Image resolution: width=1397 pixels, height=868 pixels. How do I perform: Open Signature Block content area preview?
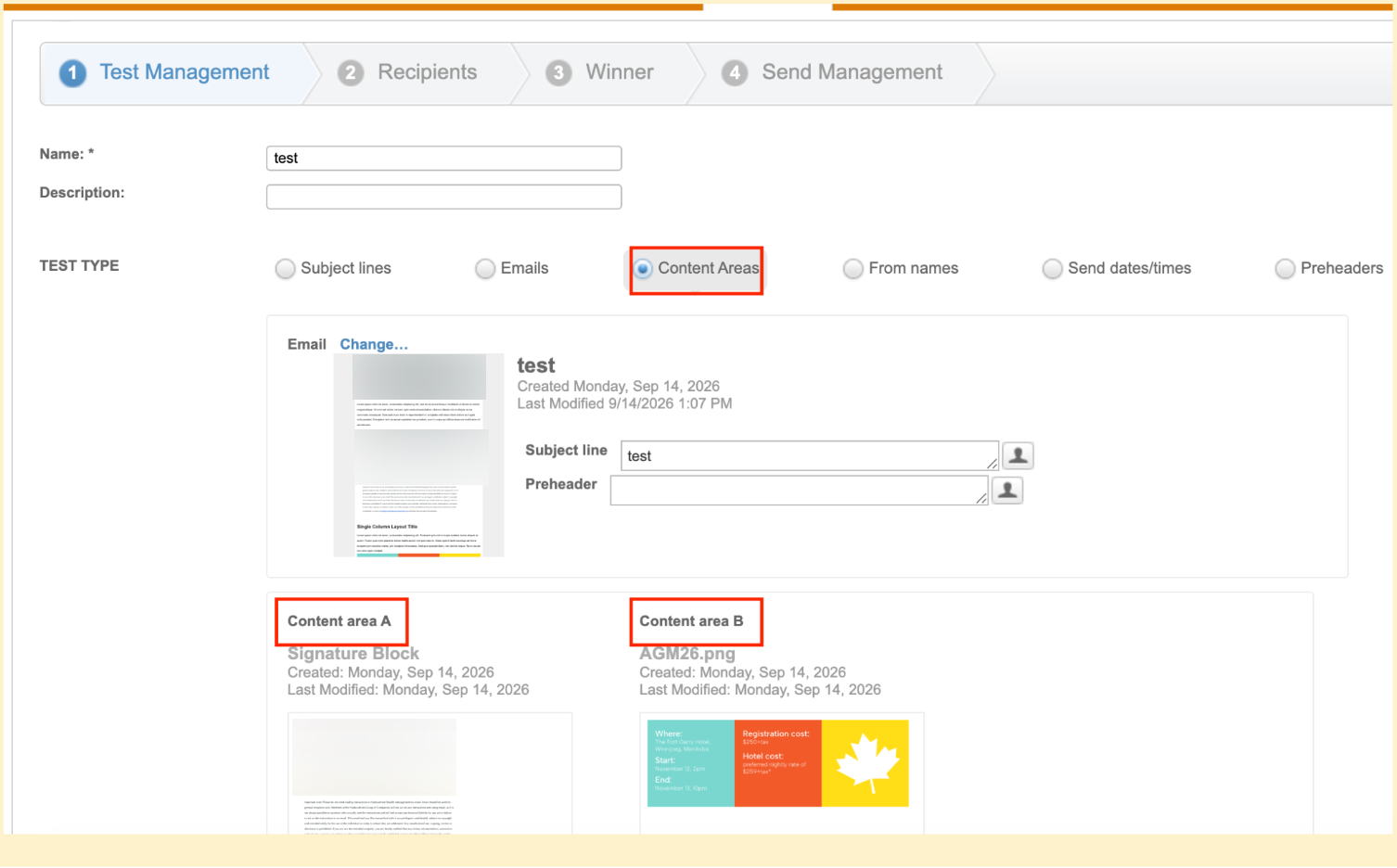[x=429, y=773]
